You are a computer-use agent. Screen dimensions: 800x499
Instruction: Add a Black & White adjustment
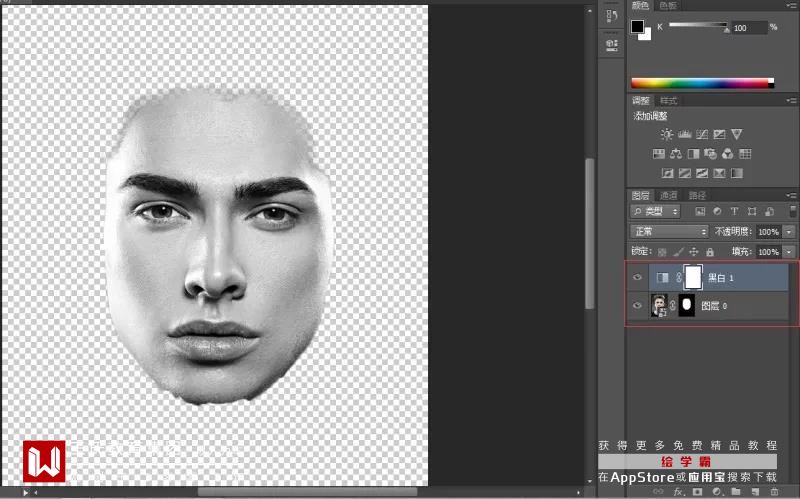click(693, 154)
